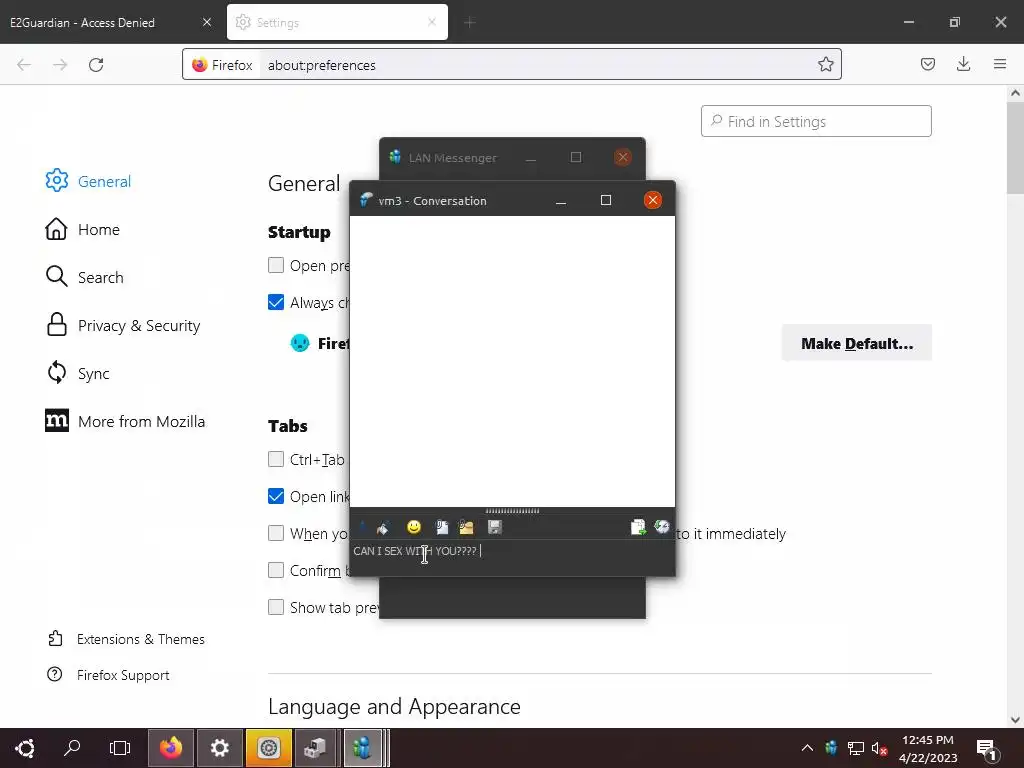The width and height of the screenshot is (1024, 768).
Task: Click the file transfers icon with green arrow
Action: point(638,527)
